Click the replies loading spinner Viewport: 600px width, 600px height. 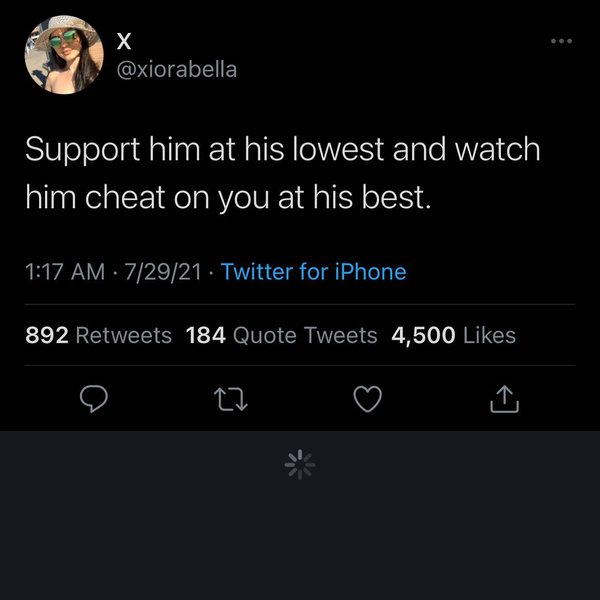pyautogui.click(x=300, y=465)
